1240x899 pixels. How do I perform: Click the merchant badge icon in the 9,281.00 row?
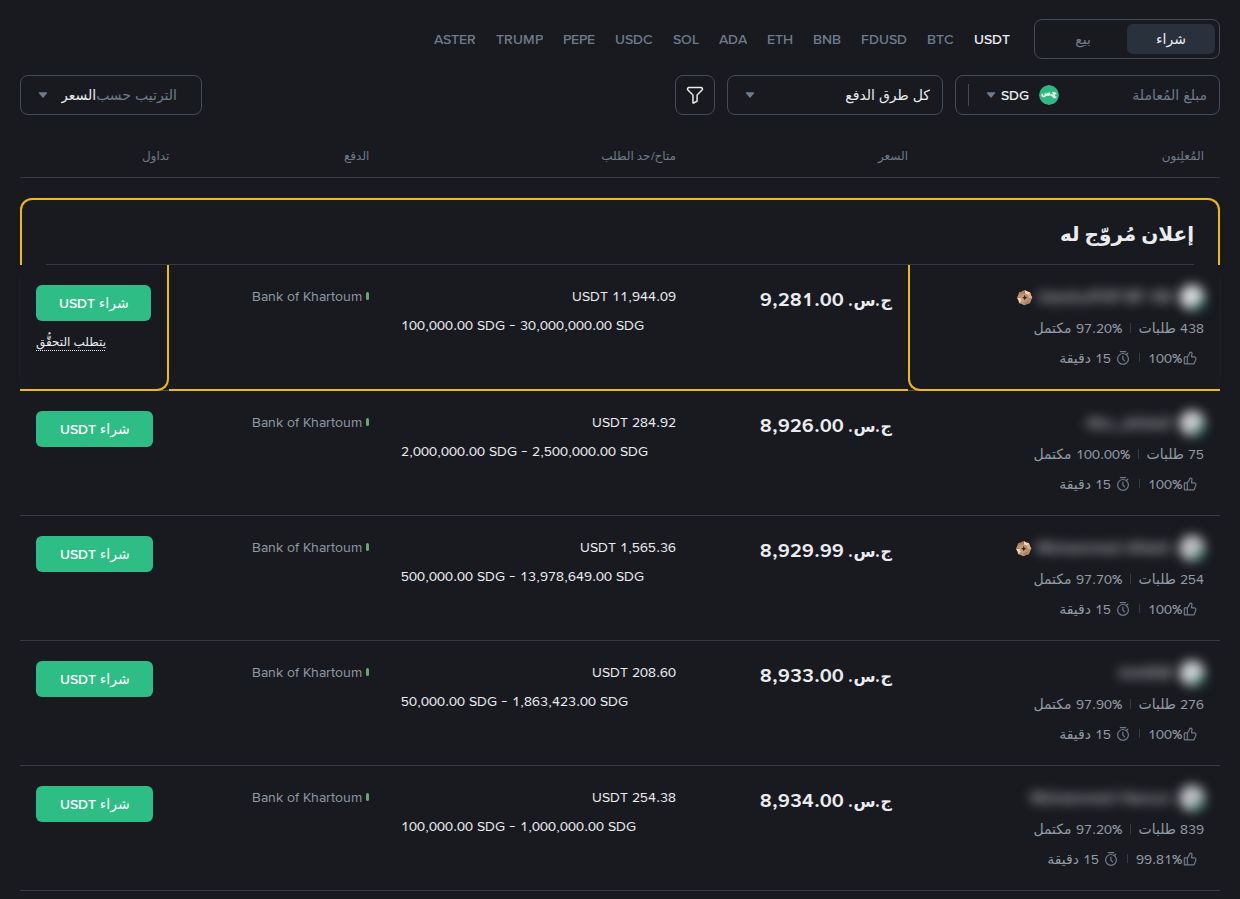(1023, 297)
